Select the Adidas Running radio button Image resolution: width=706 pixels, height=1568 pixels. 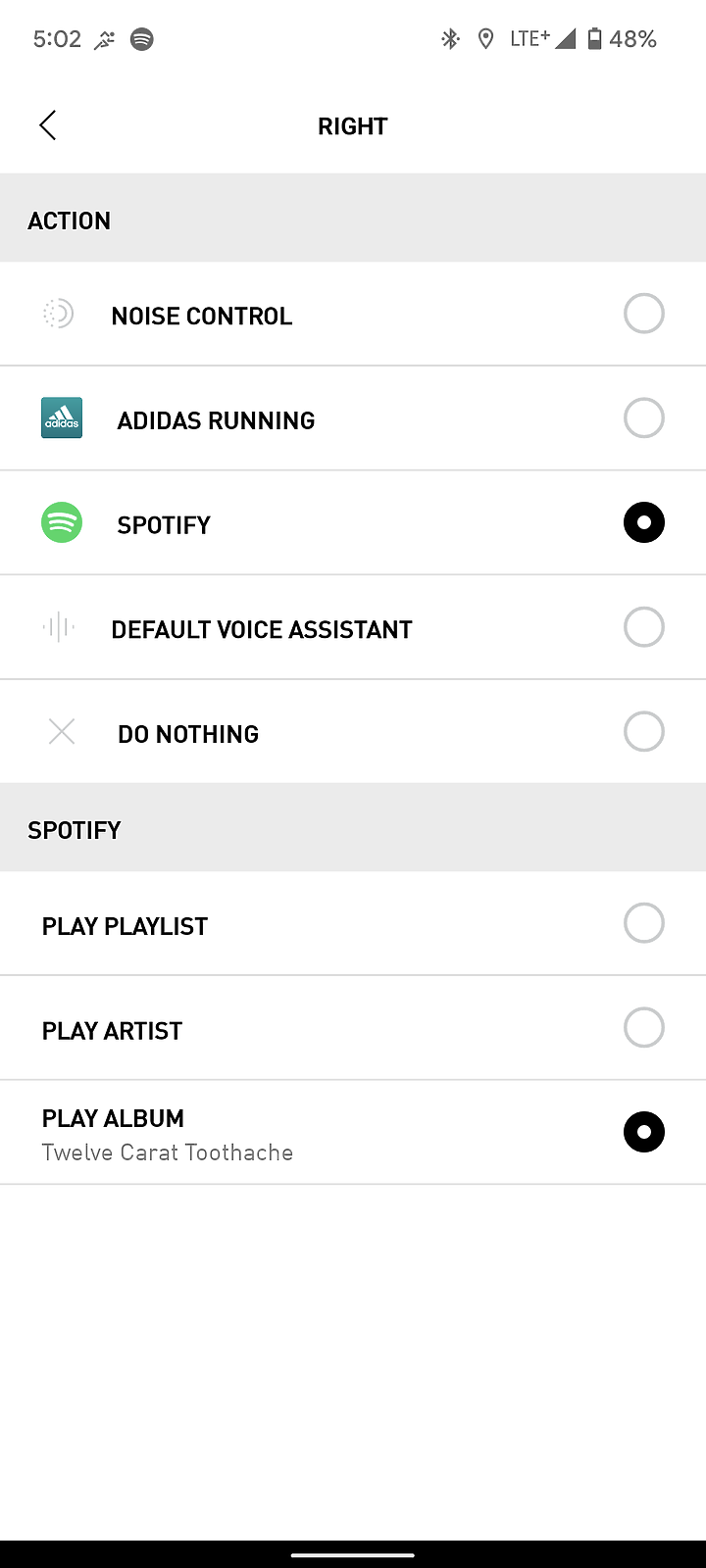(x=644, y=417)
